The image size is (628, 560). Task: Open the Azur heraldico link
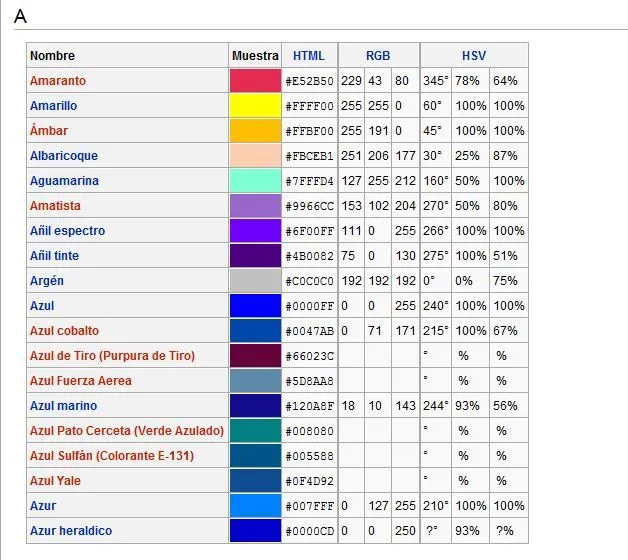point(71,531)
